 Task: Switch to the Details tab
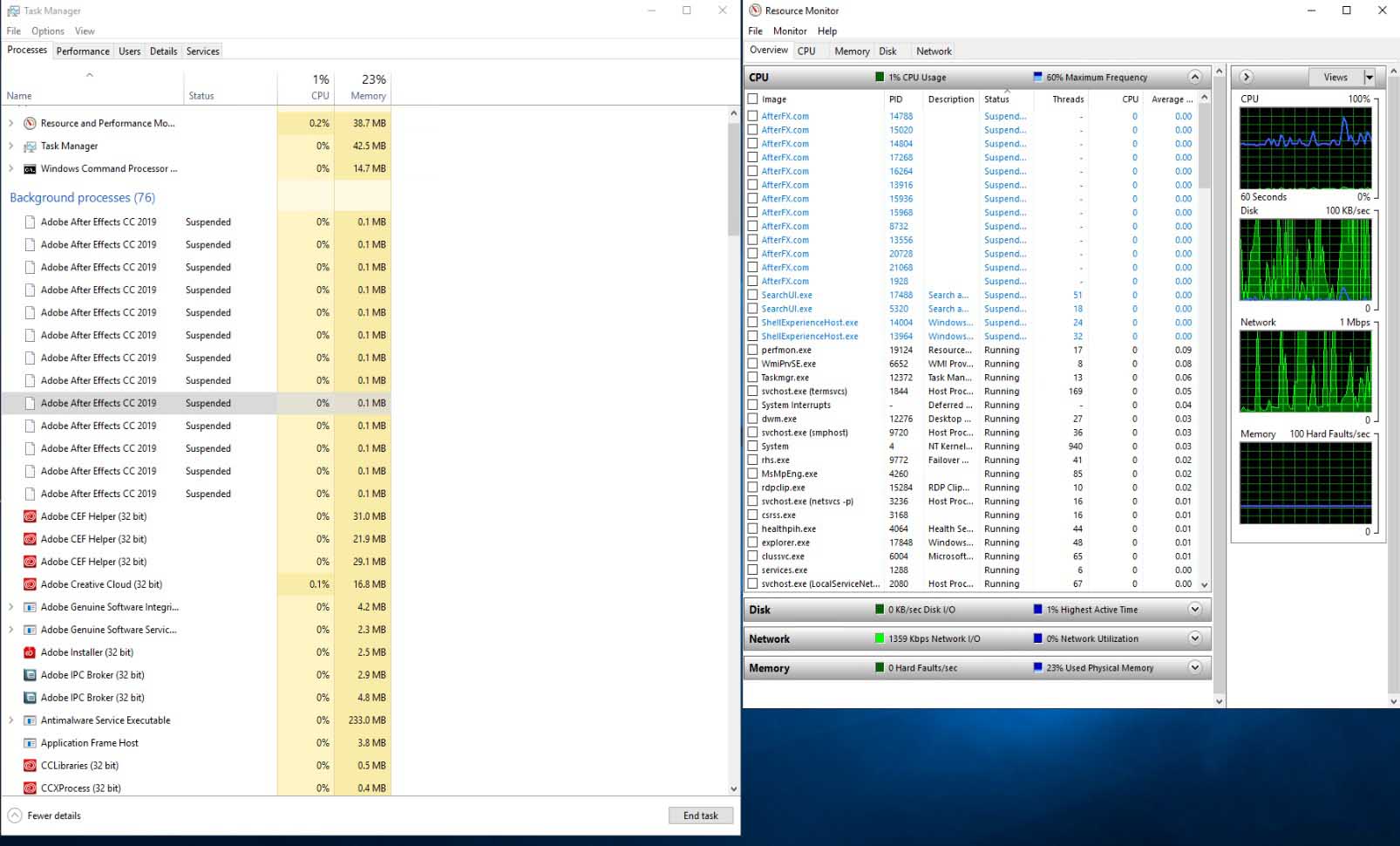pos(163,51)
